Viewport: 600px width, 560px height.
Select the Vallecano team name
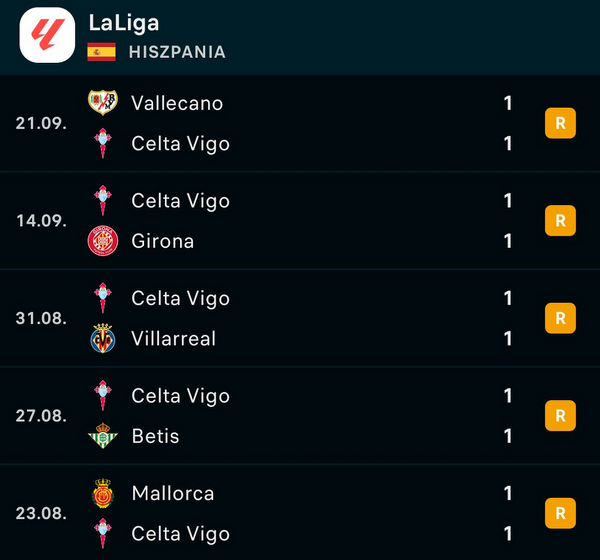click(177, 103)
